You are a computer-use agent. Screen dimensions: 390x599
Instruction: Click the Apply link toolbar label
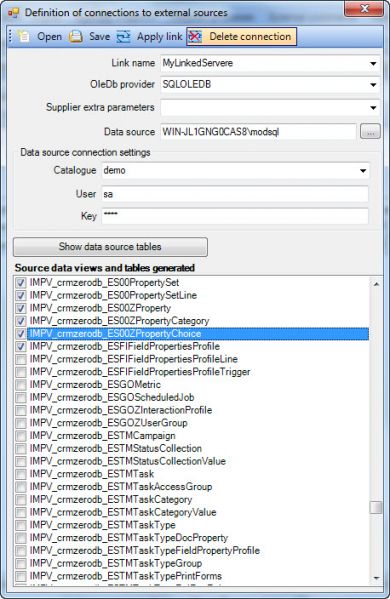point(159,37)
